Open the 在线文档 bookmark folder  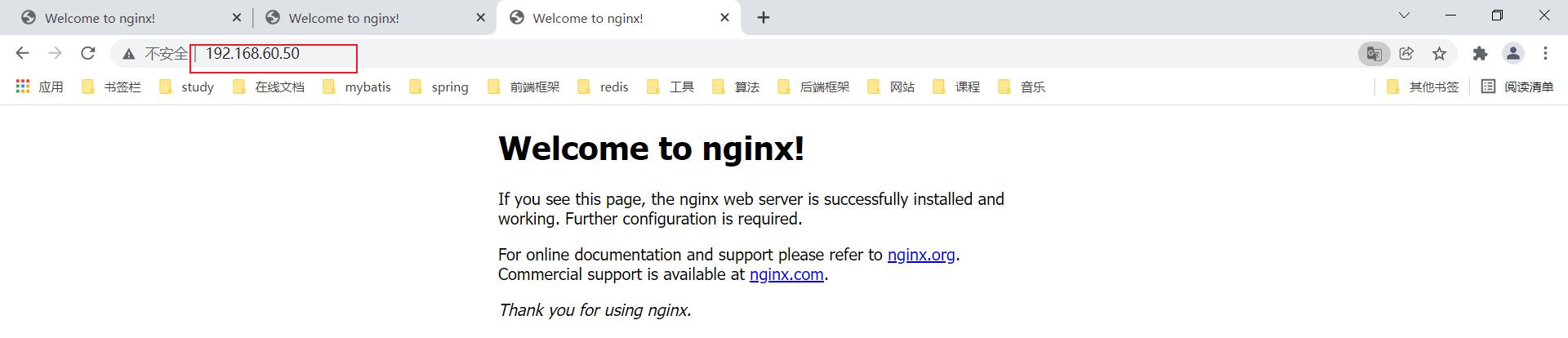pyautogui.click(x=268, y=87)
